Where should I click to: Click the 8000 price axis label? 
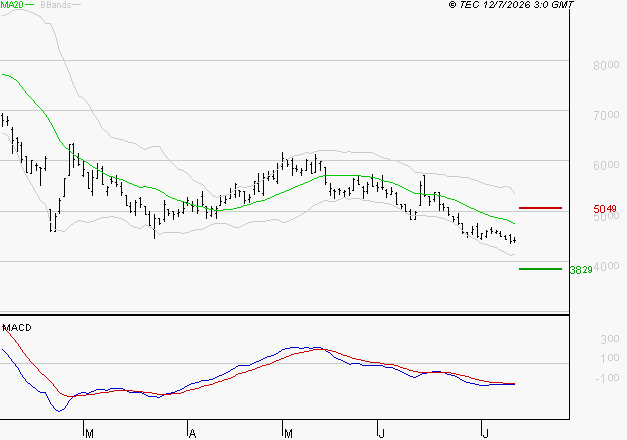tap(606, 65)
